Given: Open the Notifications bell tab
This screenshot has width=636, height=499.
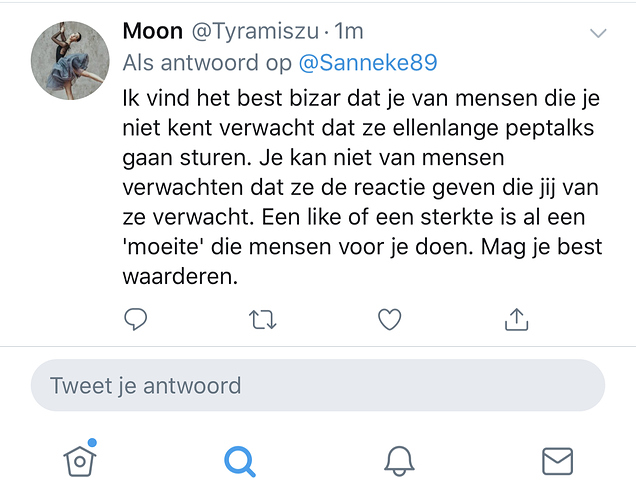Looking at the screenshot, I should 399,460.
